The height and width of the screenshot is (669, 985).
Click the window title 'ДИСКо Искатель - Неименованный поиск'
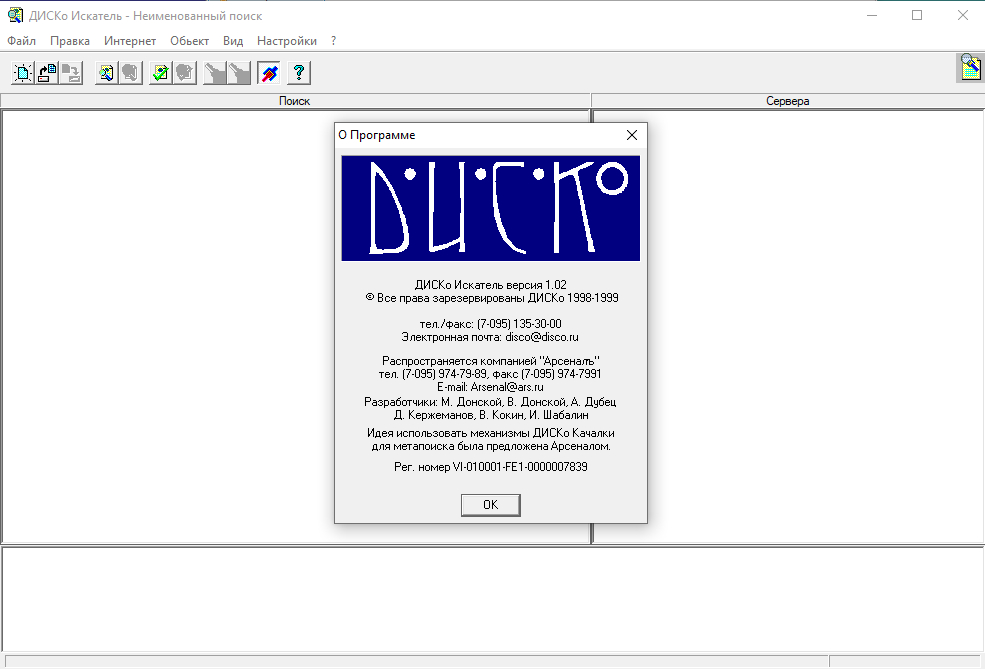coord(146,16)
